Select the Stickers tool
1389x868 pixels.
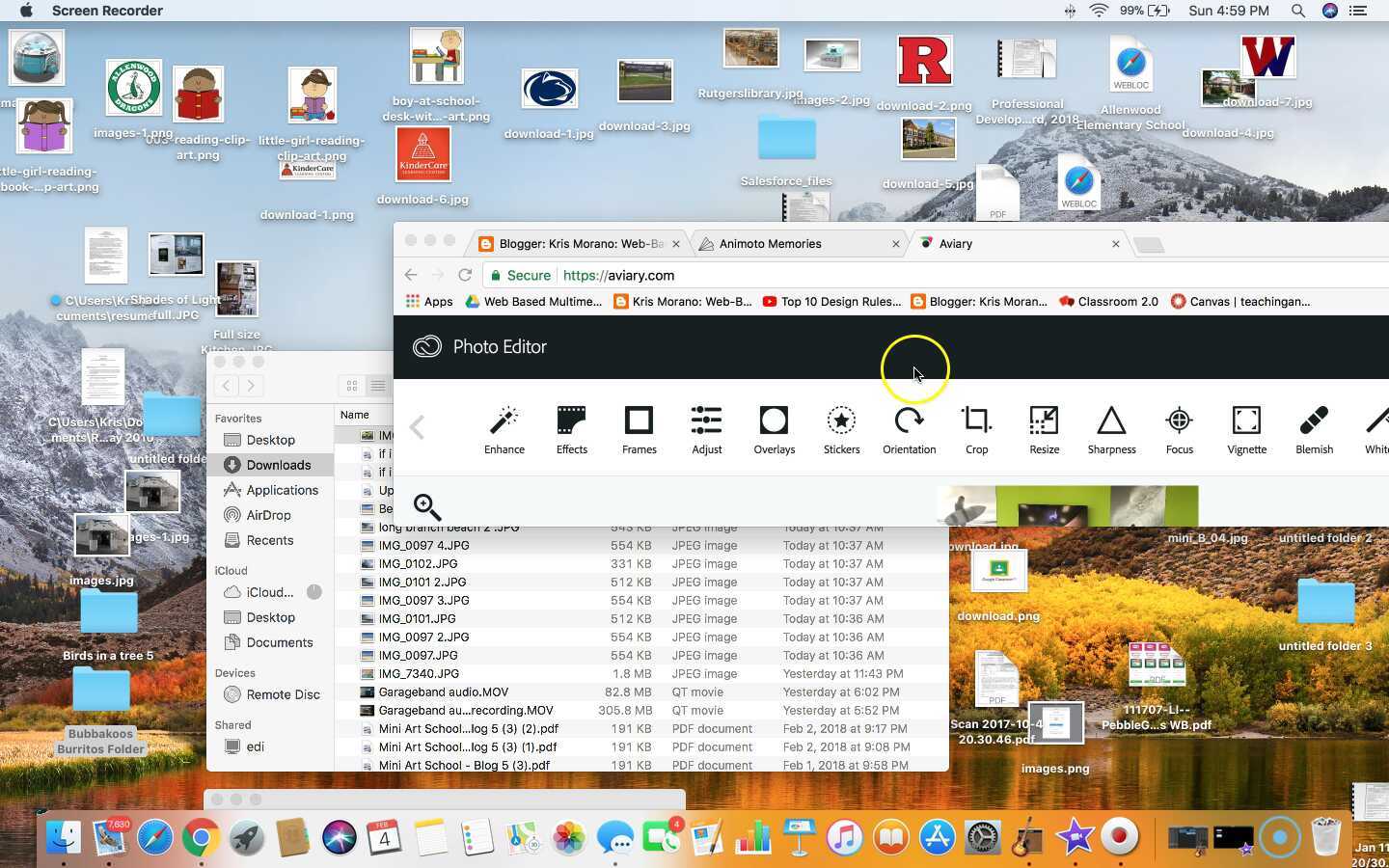841,429
